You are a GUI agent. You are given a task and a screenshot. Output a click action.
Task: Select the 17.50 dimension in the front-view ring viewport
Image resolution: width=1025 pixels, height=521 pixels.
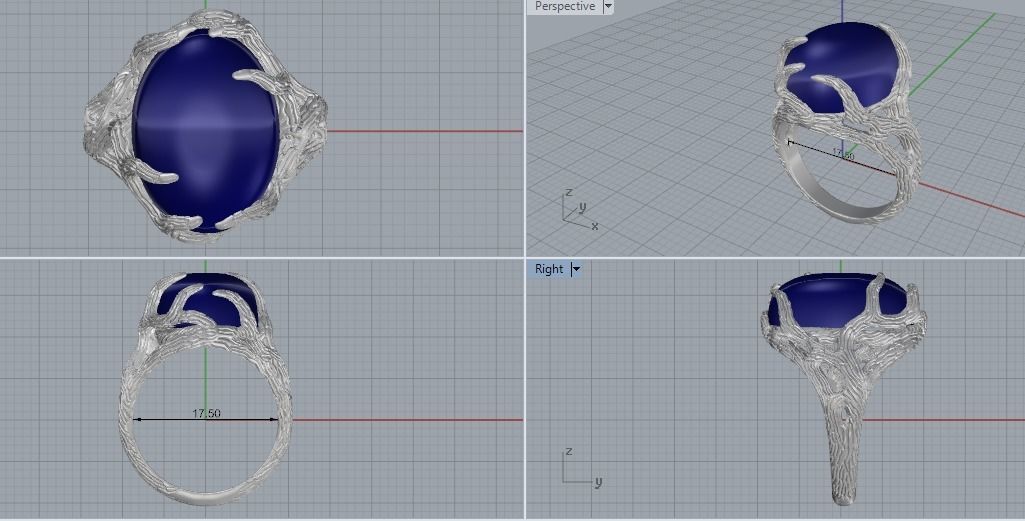coord(206,414)
